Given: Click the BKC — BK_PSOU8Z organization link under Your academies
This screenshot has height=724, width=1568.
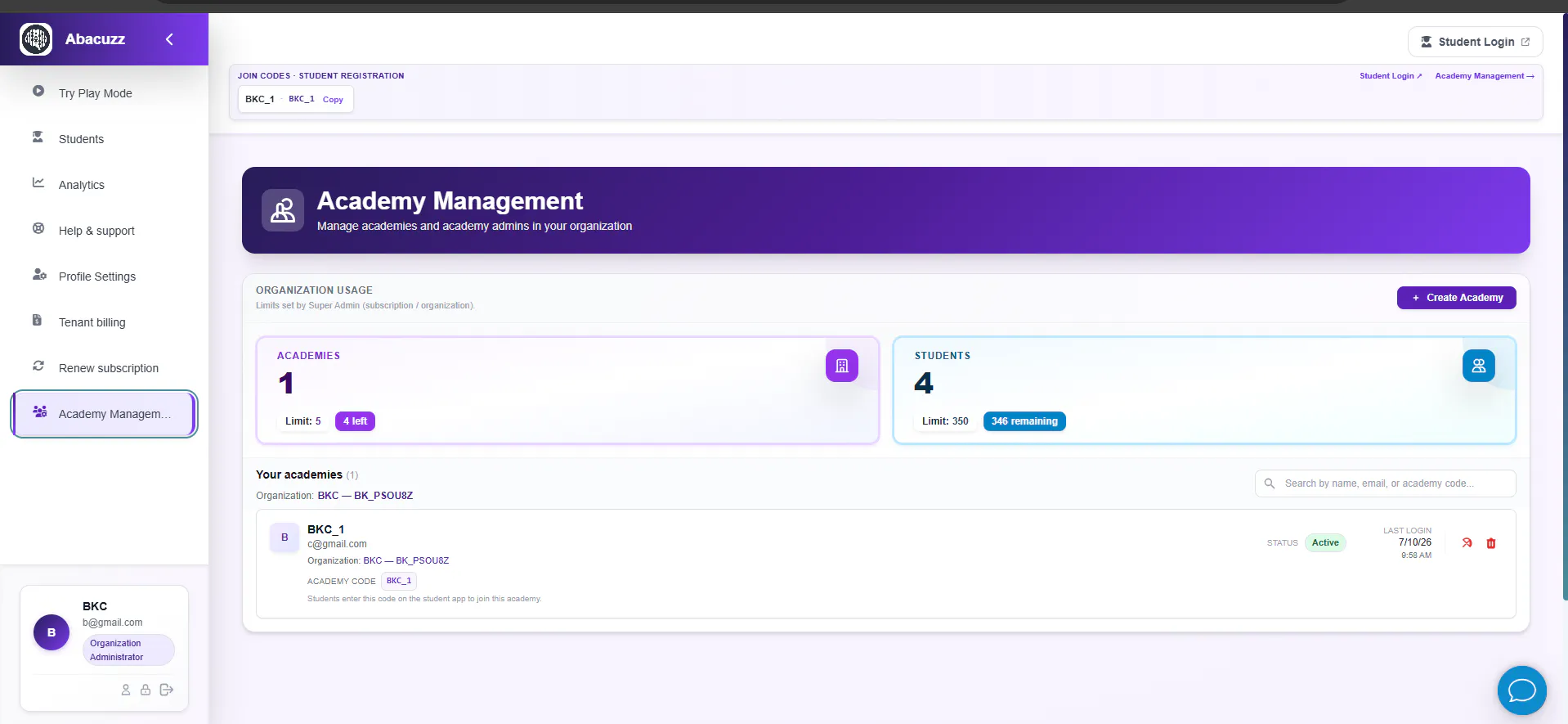Looking at the screenshot, I should (x=365, y=496).
